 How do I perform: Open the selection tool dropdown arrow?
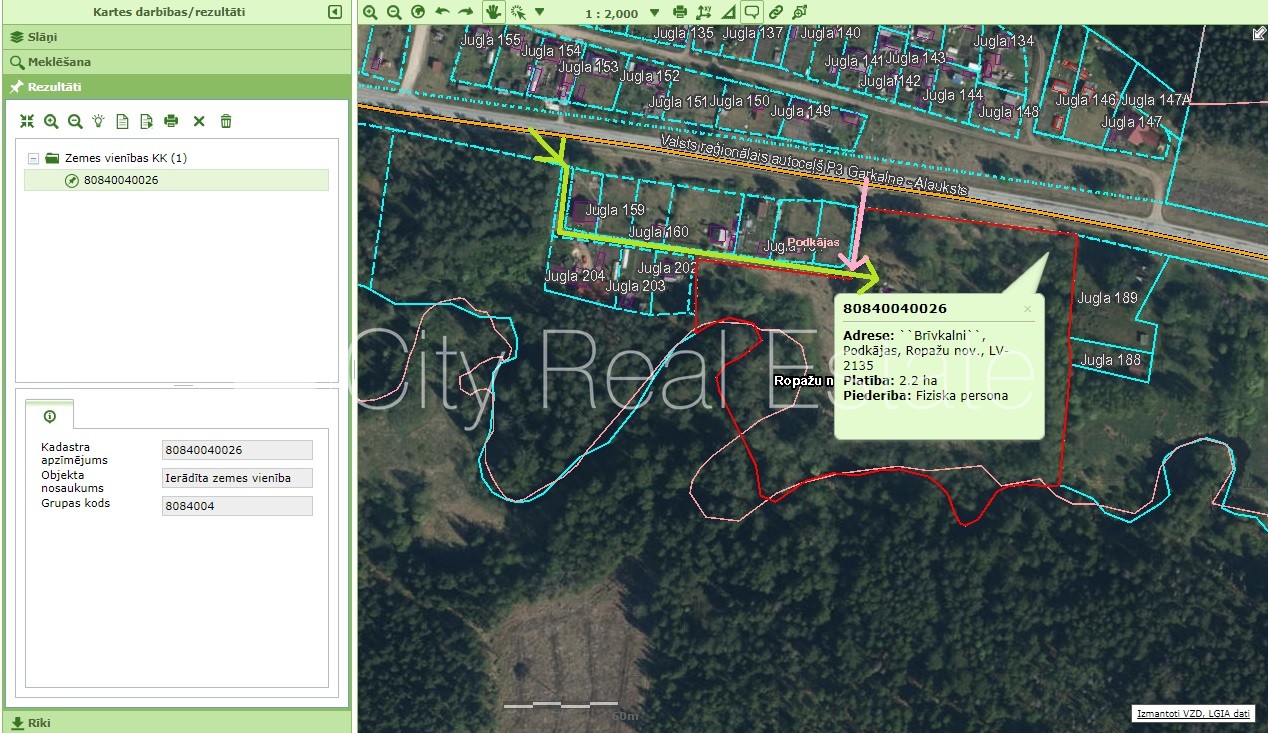pyautogui.click(x=540, y=12)
